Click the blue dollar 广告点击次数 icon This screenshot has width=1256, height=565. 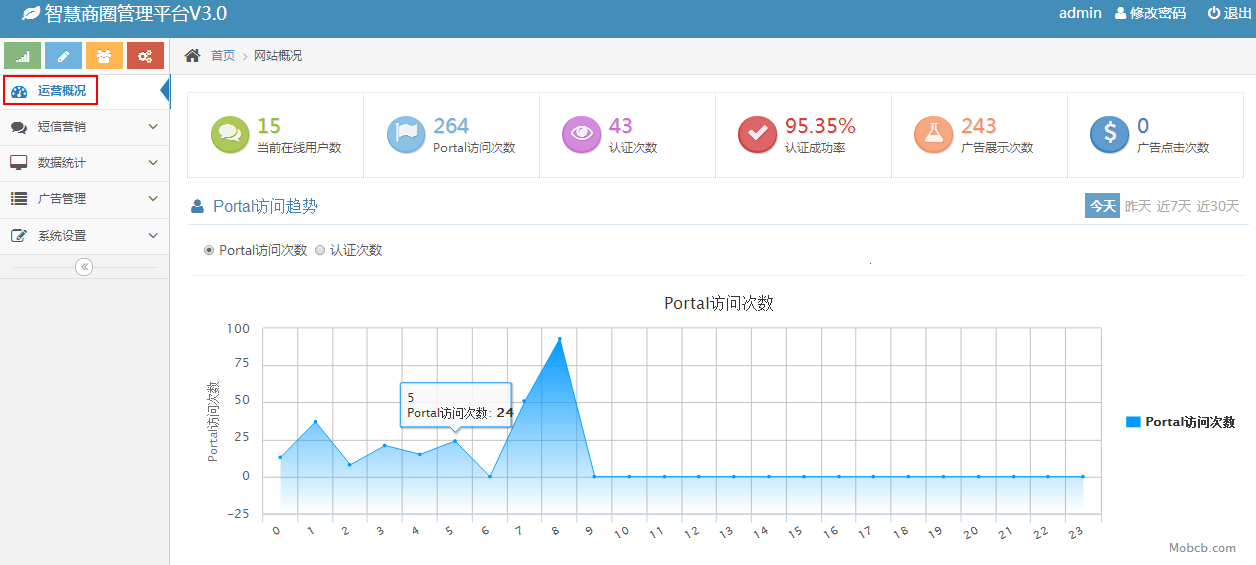[x=1109, y=134]
